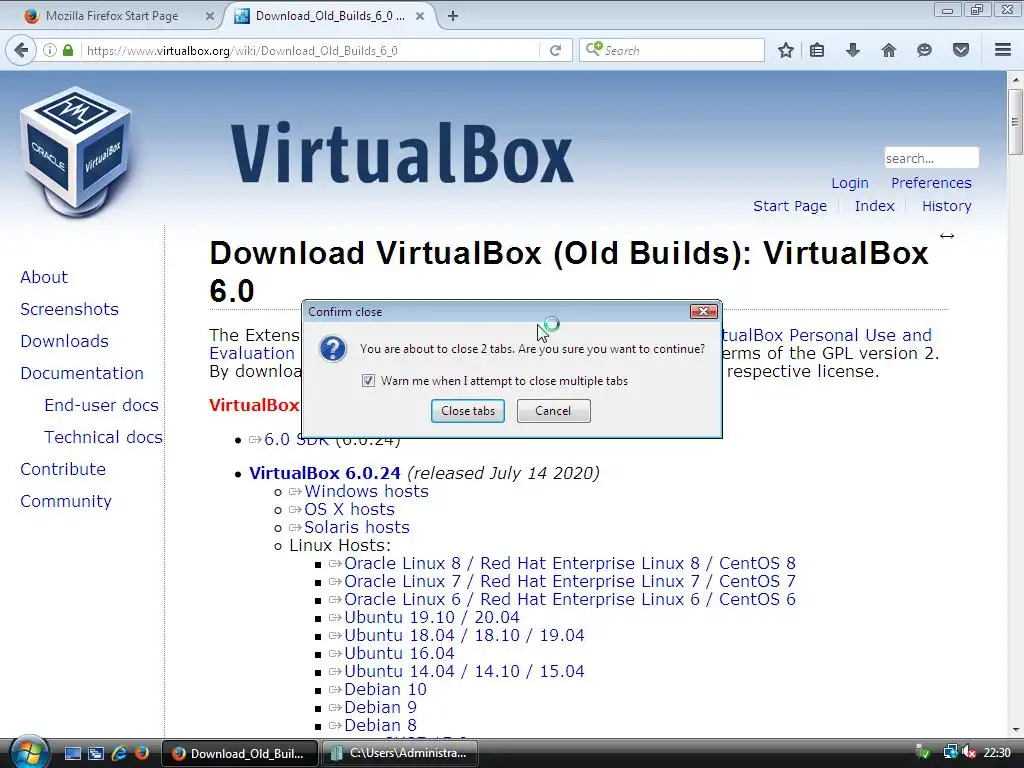Image resolution: width=1024 pixels, height=768 pixels.
Task: Open the Windows Start orb
Action: pos(28,753)
